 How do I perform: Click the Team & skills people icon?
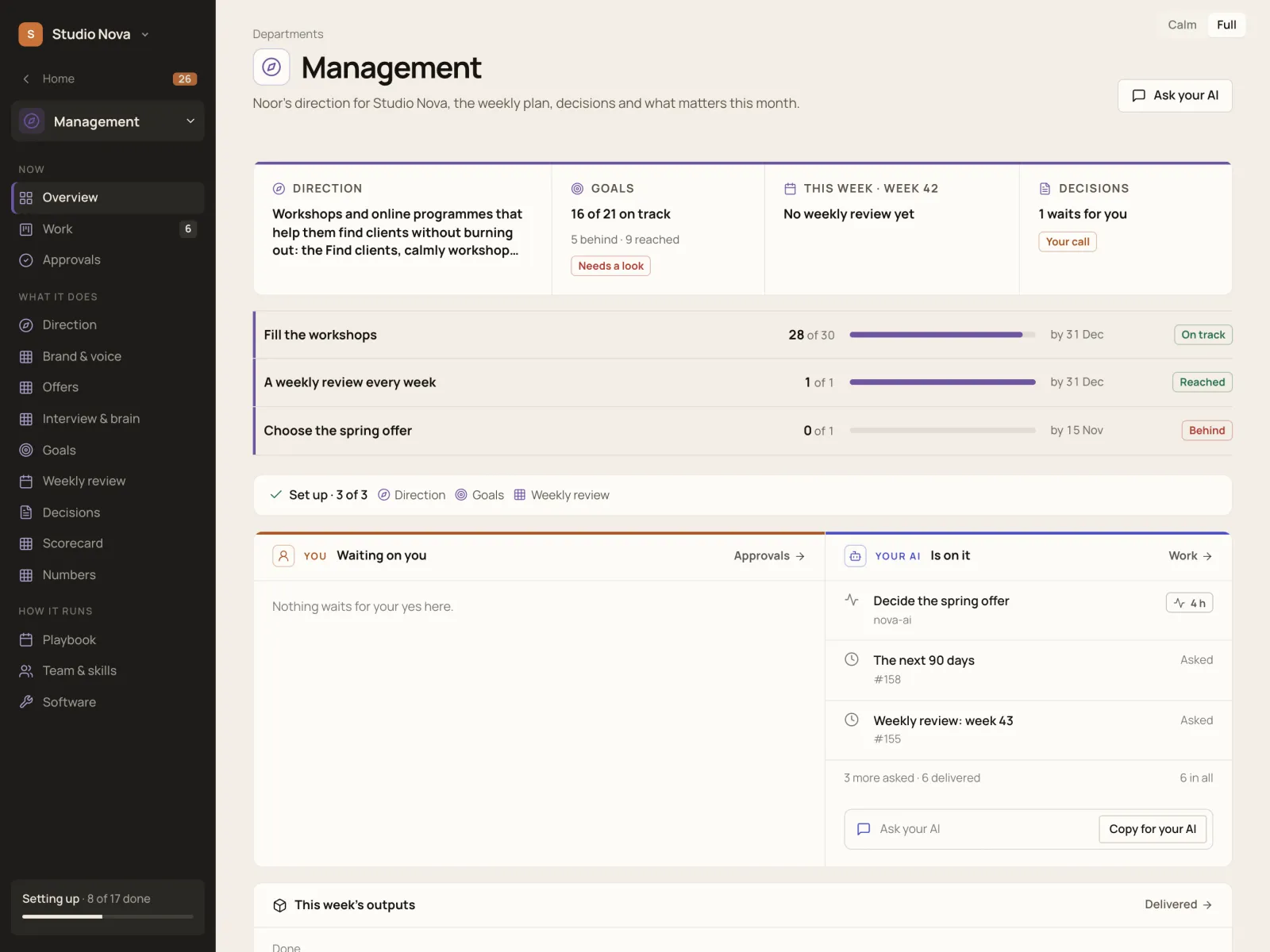(26, 671)
